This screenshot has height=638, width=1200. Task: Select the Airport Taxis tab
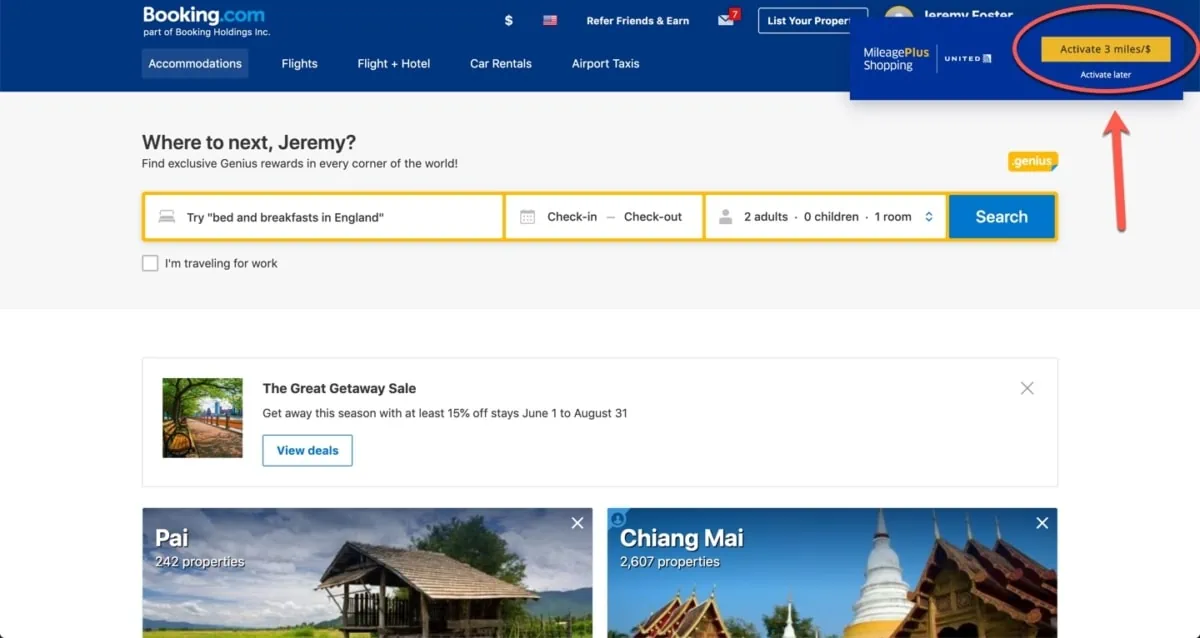(604, 63)
